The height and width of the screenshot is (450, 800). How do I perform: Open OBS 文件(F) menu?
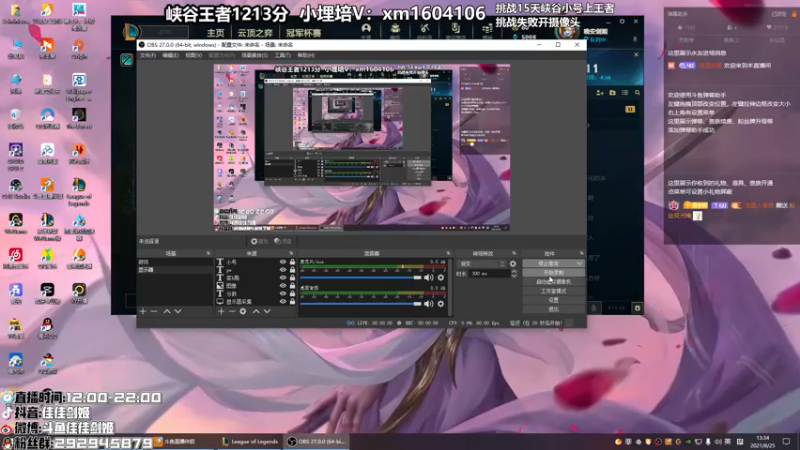(147, 55)
